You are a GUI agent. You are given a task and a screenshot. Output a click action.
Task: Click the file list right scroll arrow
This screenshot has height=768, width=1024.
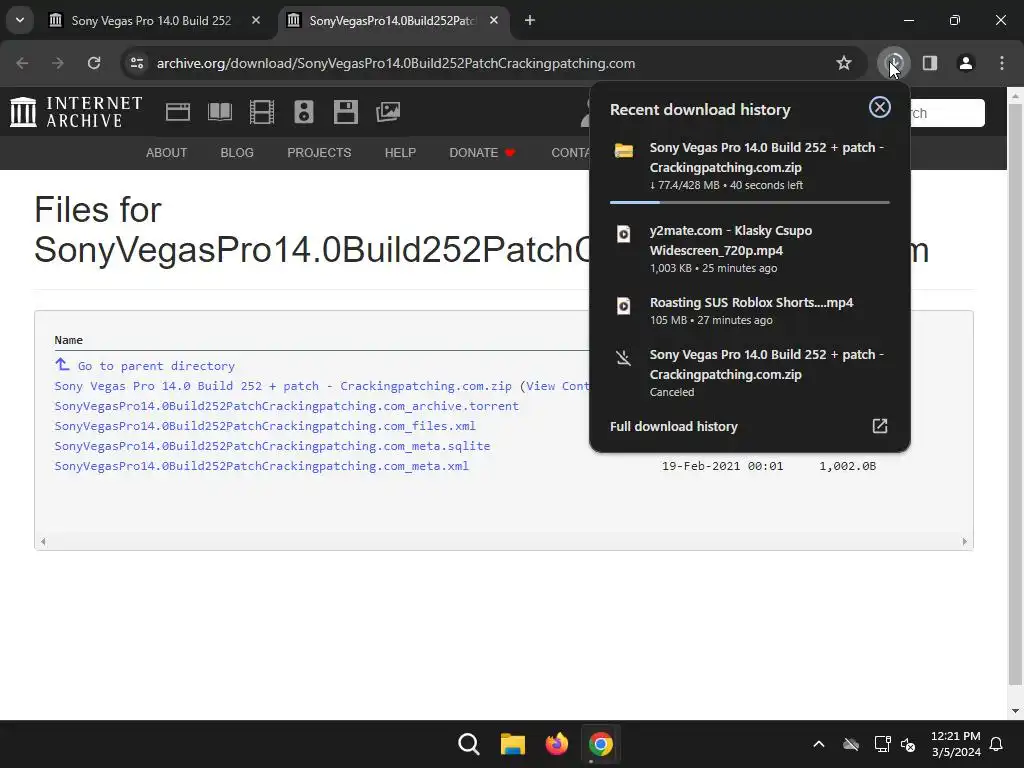[965, 541]
